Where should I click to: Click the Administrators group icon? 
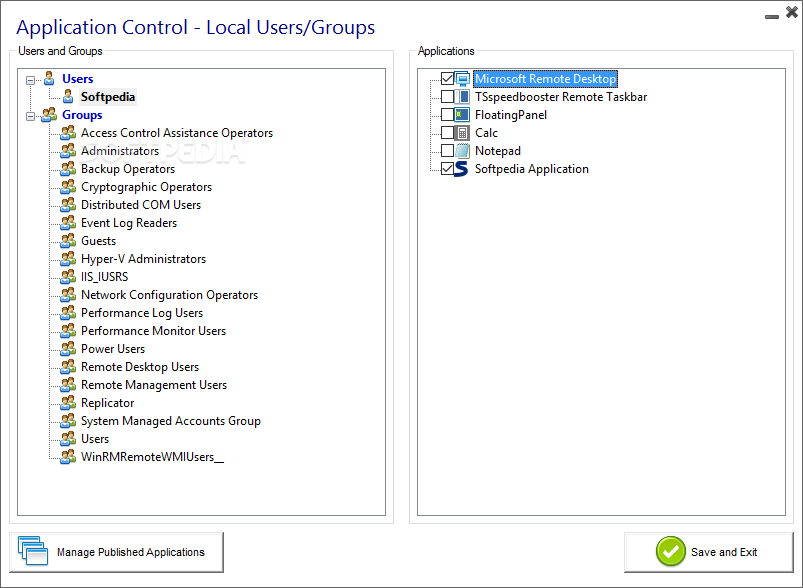pos(68,151)
